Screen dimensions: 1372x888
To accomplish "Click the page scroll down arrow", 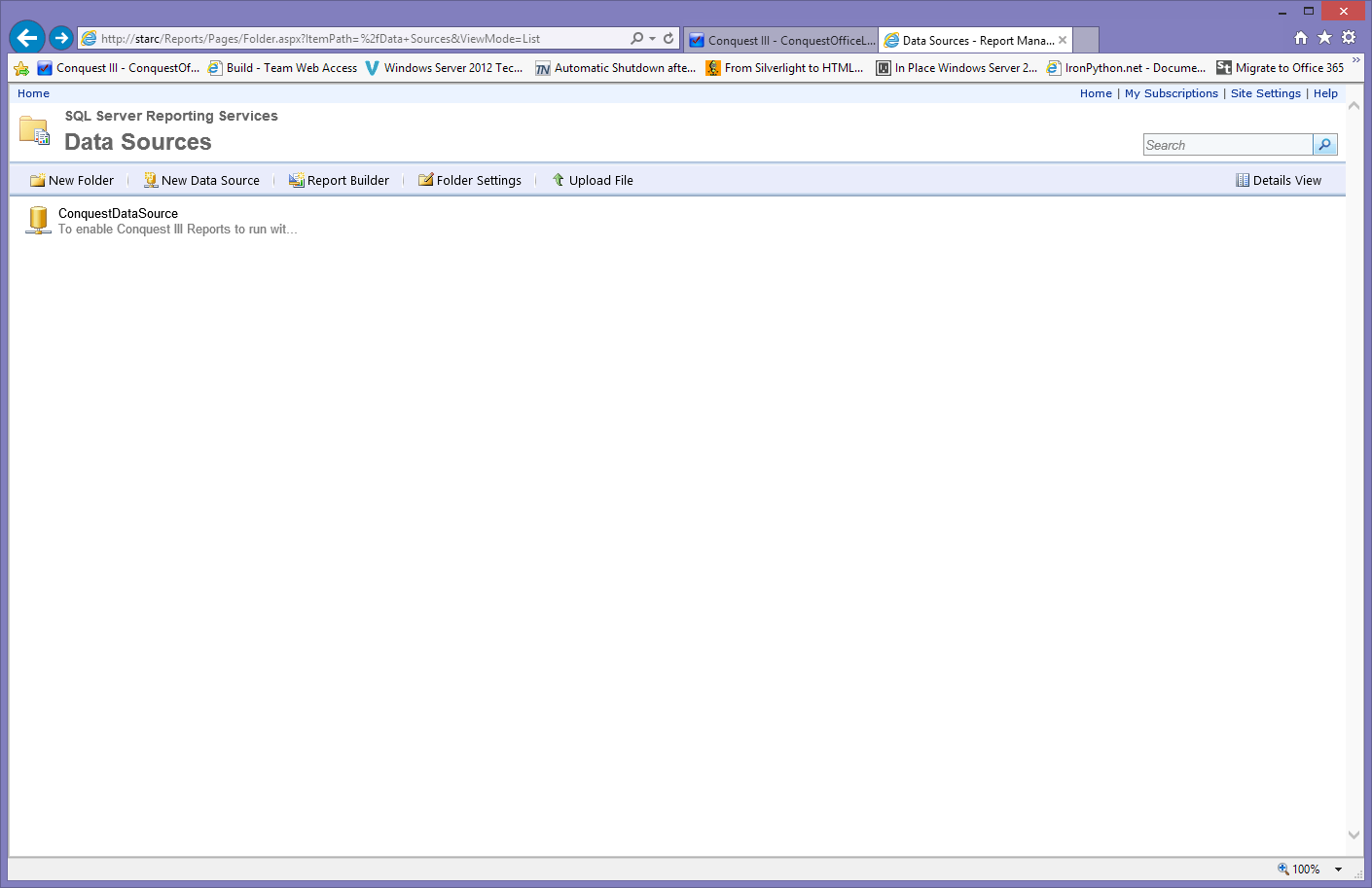I will tap(1354, 835).
